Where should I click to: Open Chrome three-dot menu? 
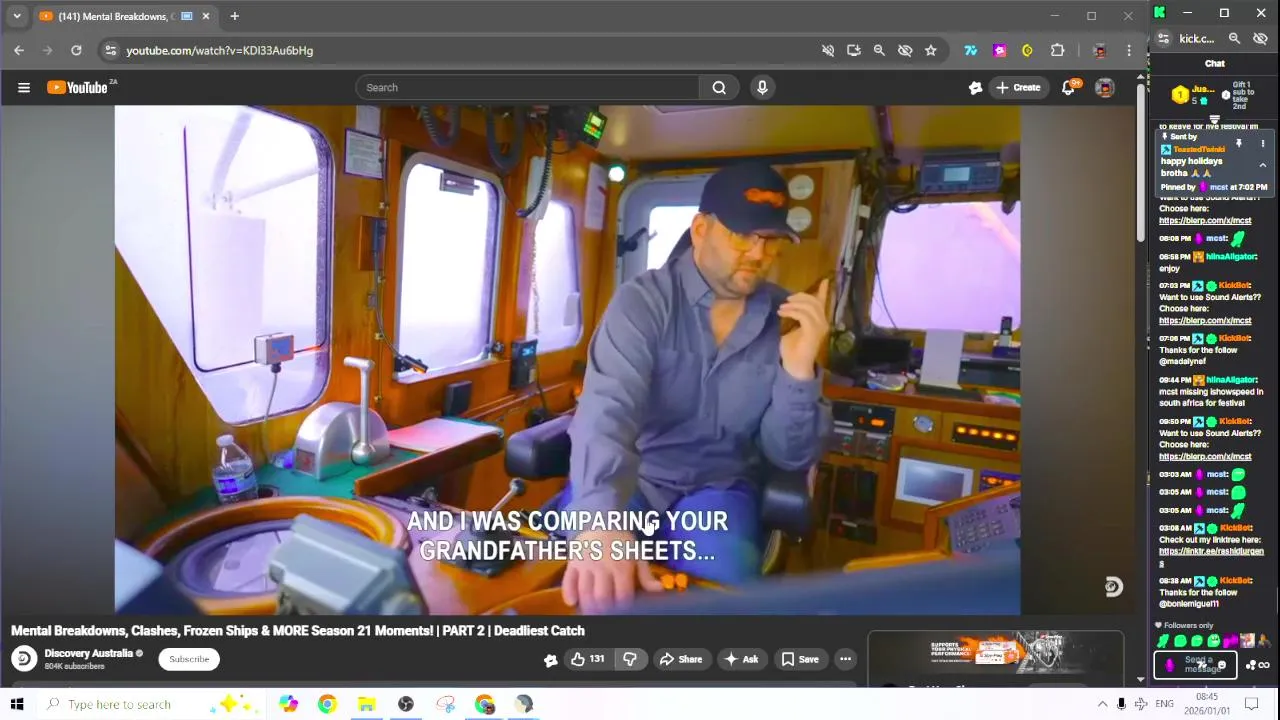pos(1129,50)
